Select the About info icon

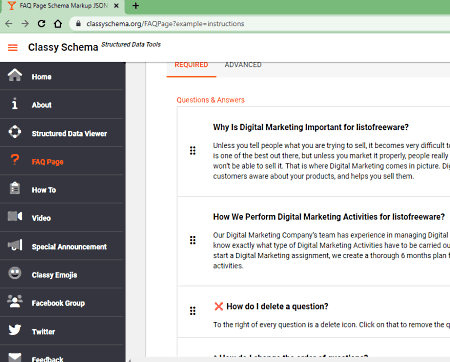click(15, 104)
